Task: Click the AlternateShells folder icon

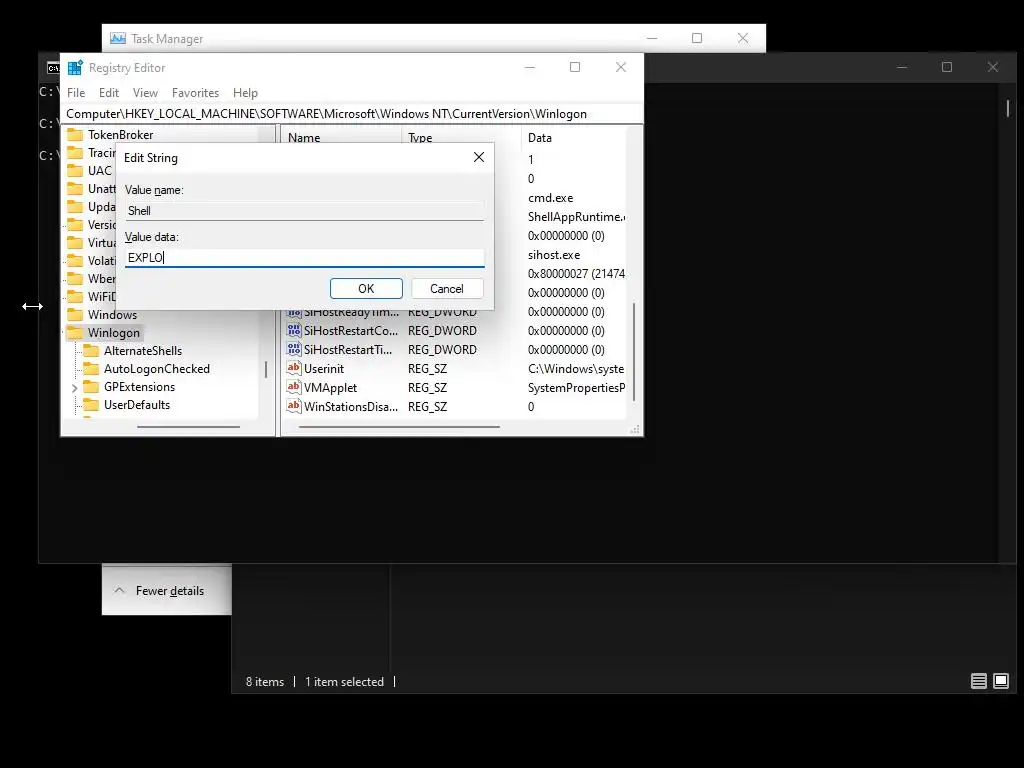Action: [91, 351]
